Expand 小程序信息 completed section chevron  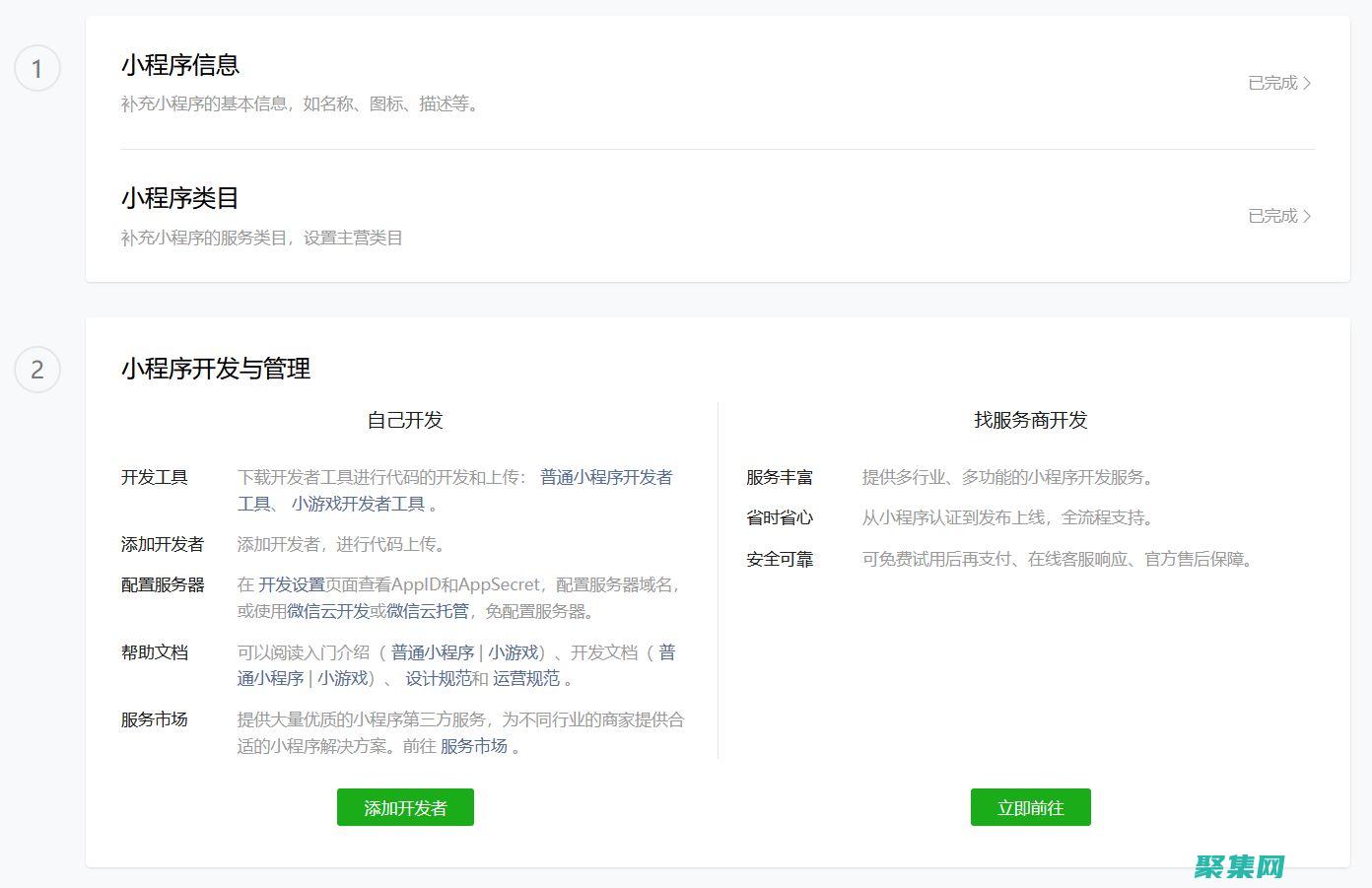(1278, 83)
